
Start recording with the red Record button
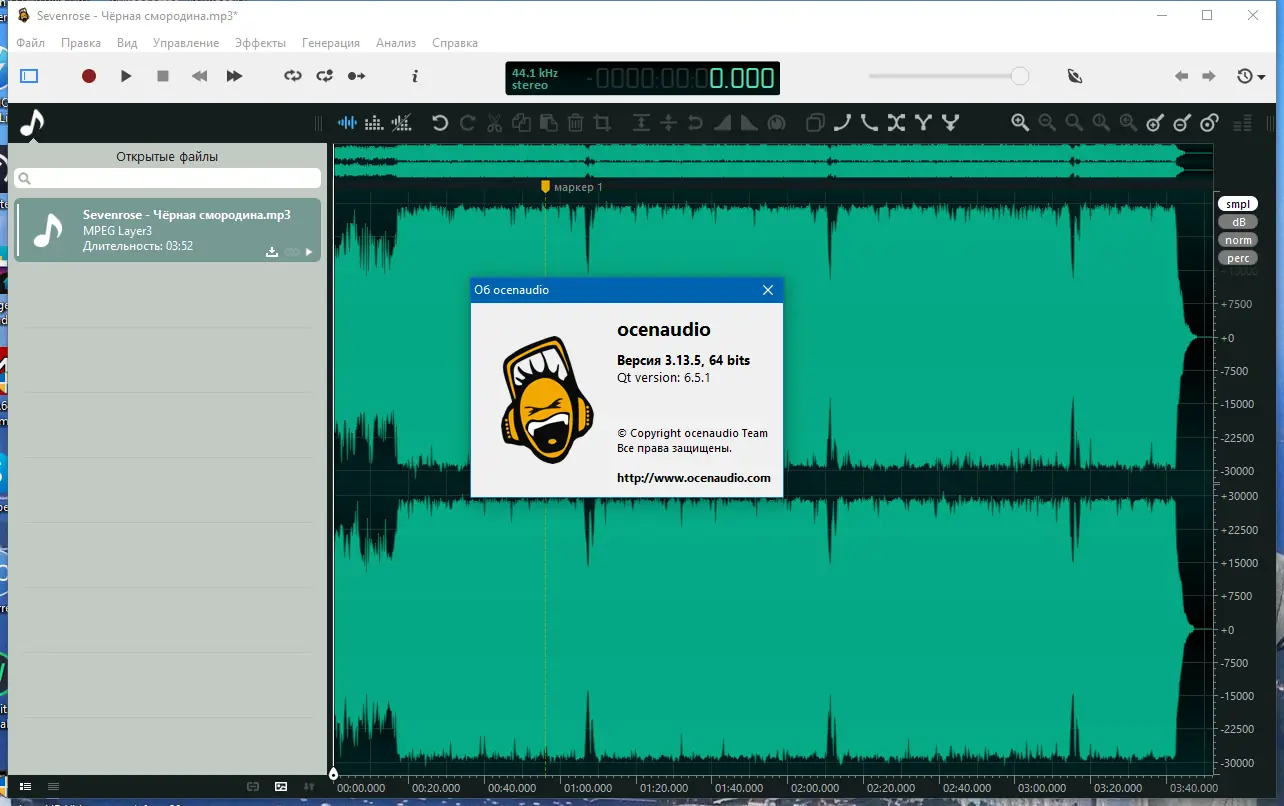89,76
